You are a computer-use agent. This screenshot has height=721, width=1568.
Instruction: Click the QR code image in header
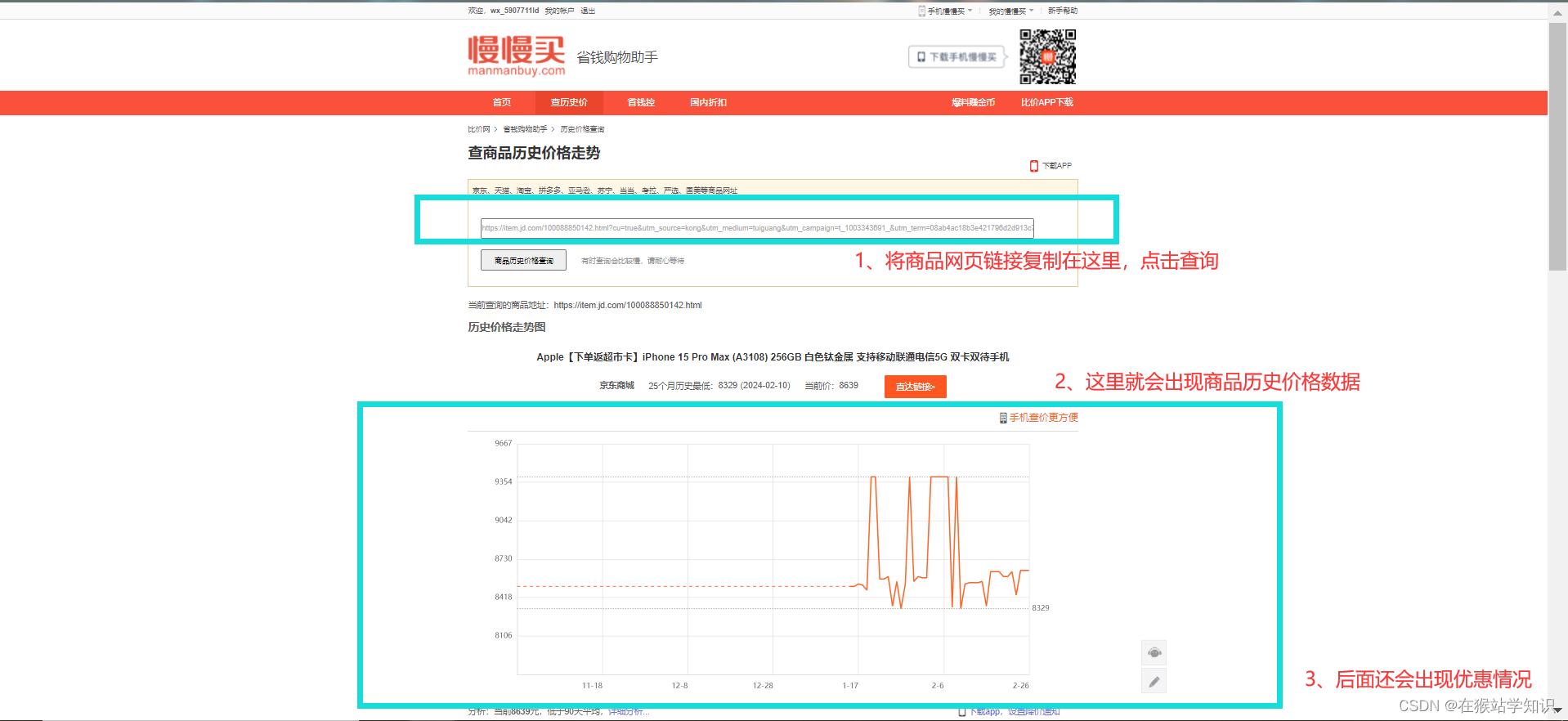(1047, 56)
